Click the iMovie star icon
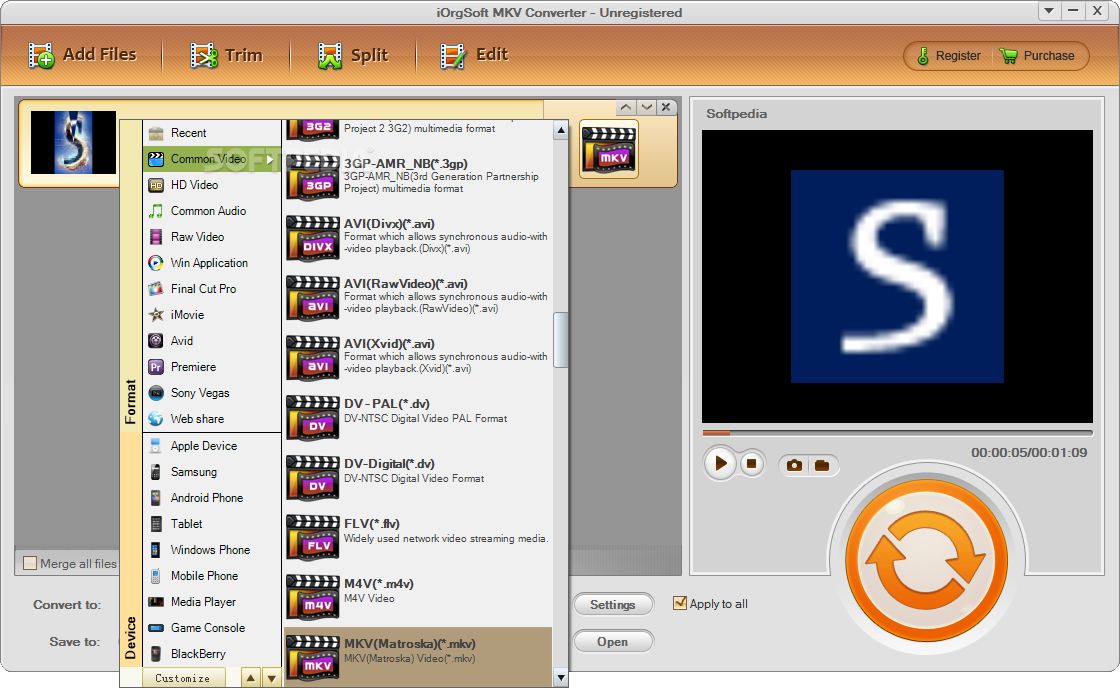This screenshot has width=1120, height=688. pos(156,315)
